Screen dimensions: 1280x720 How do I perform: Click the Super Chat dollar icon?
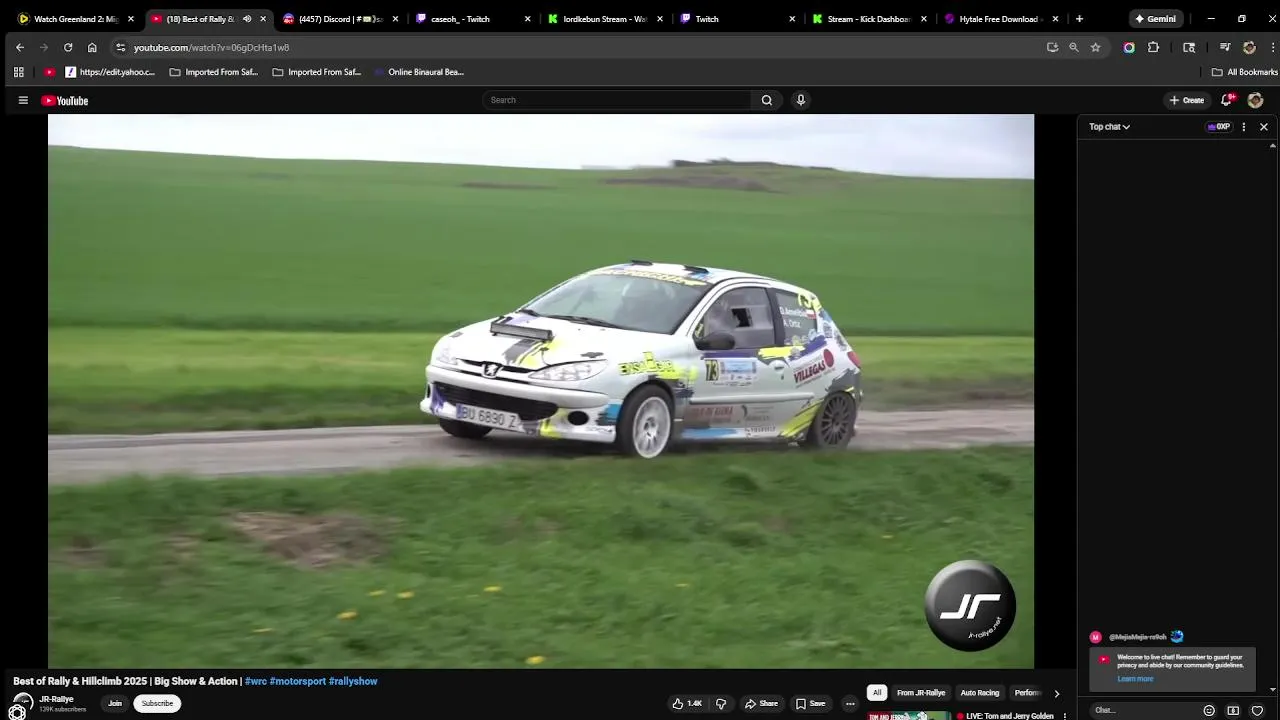pyautogui.click(x=1233, y=710)
